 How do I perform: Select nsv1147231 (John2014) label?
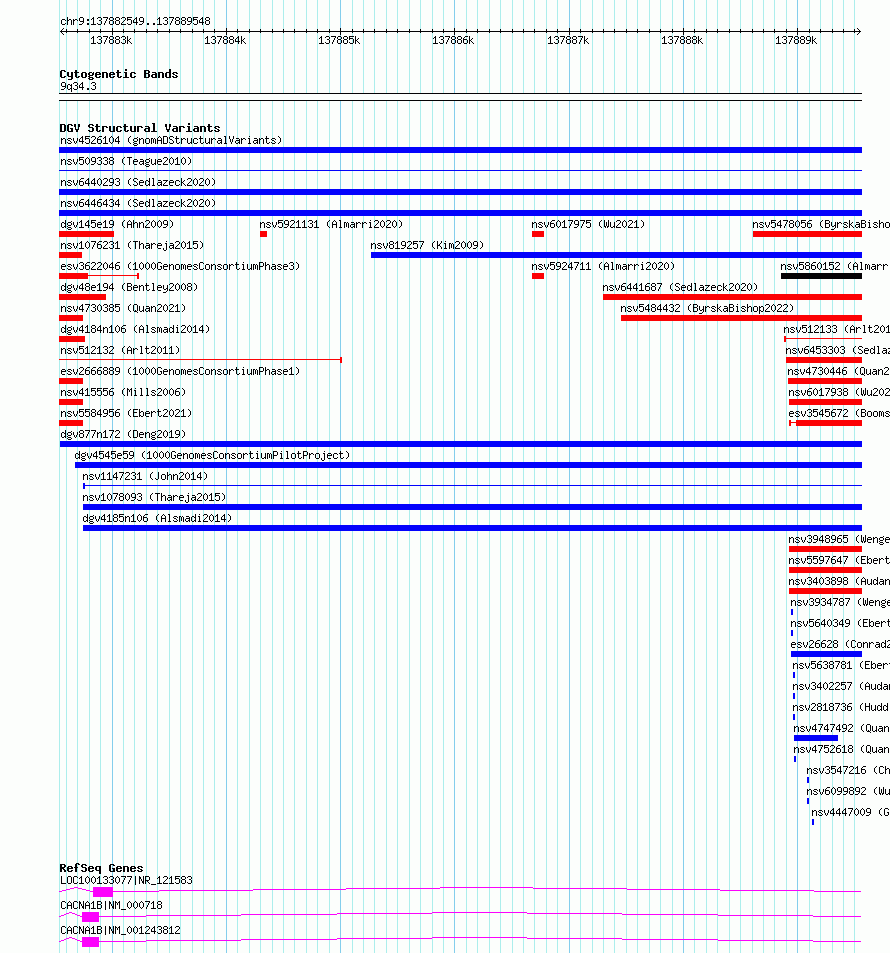(145, 476)
